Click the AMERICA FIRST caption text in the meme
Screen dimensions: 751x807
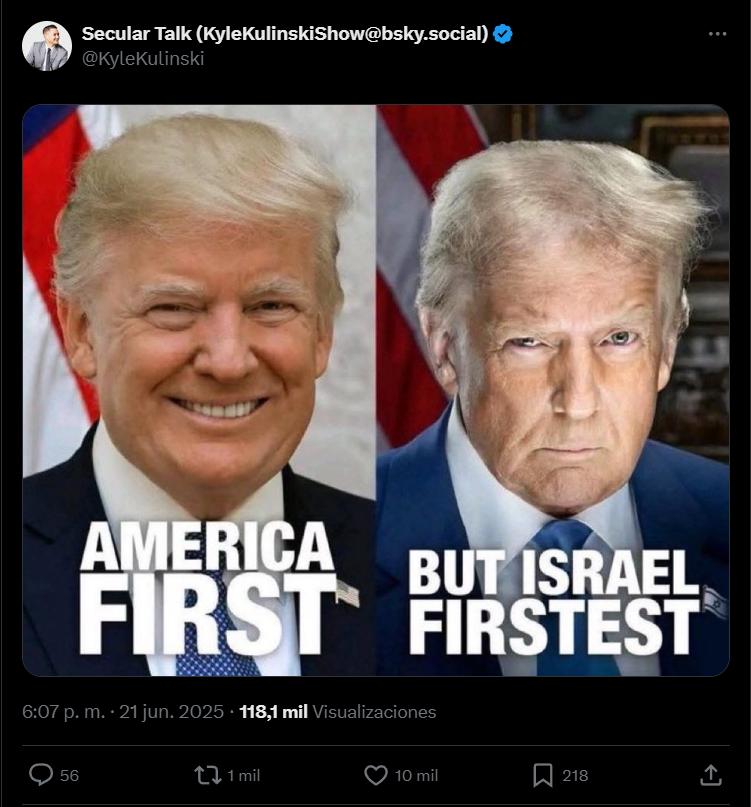[207, 588]
